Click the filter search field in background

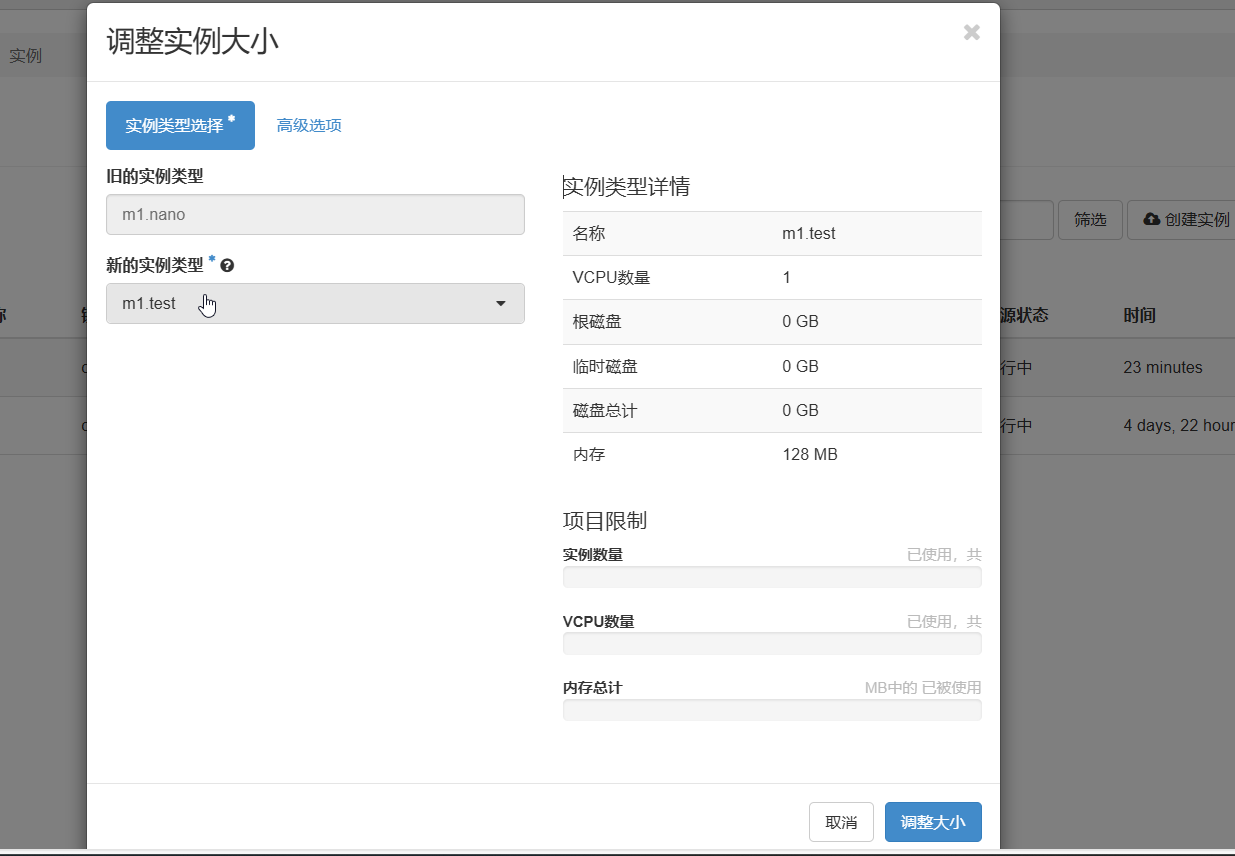[x=1027, y=220]
